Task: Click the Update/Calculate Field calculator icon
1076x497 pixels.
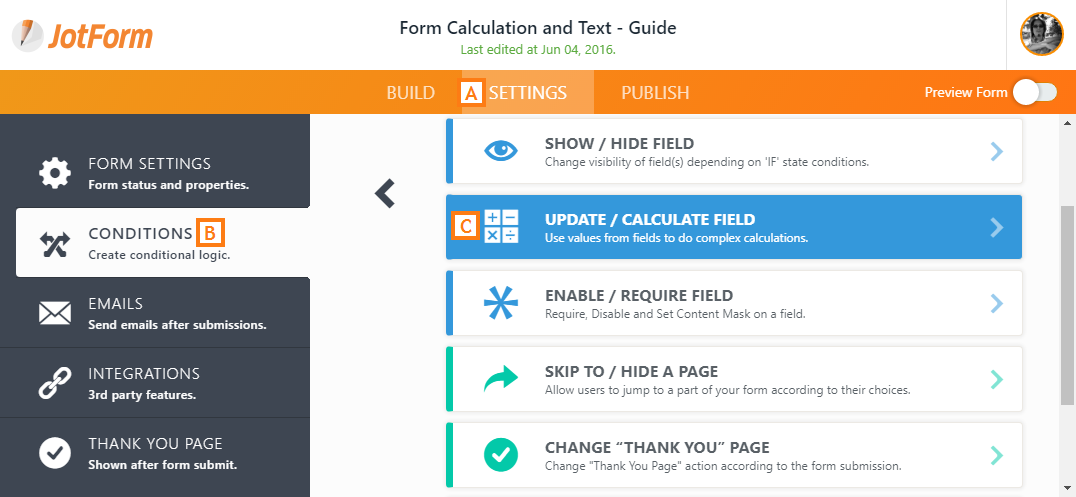Action: click(501, 227)
